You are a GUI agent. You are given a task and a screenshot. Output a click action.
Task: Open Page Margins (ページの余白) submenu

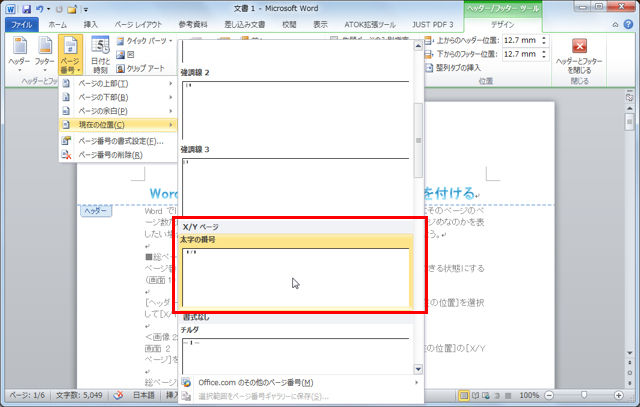pyautogui.click(x=118, y=111)
